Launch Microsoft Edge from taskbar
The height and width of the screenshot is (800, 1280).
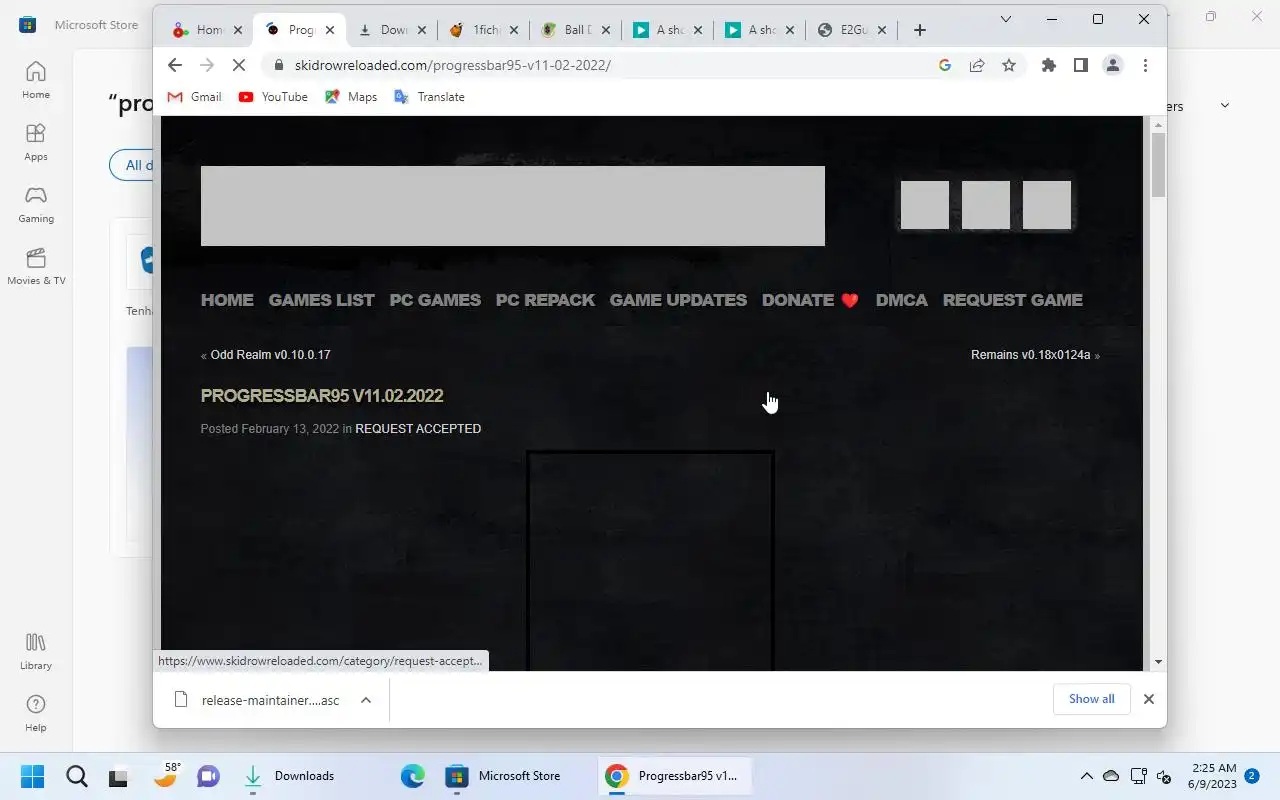412,776
